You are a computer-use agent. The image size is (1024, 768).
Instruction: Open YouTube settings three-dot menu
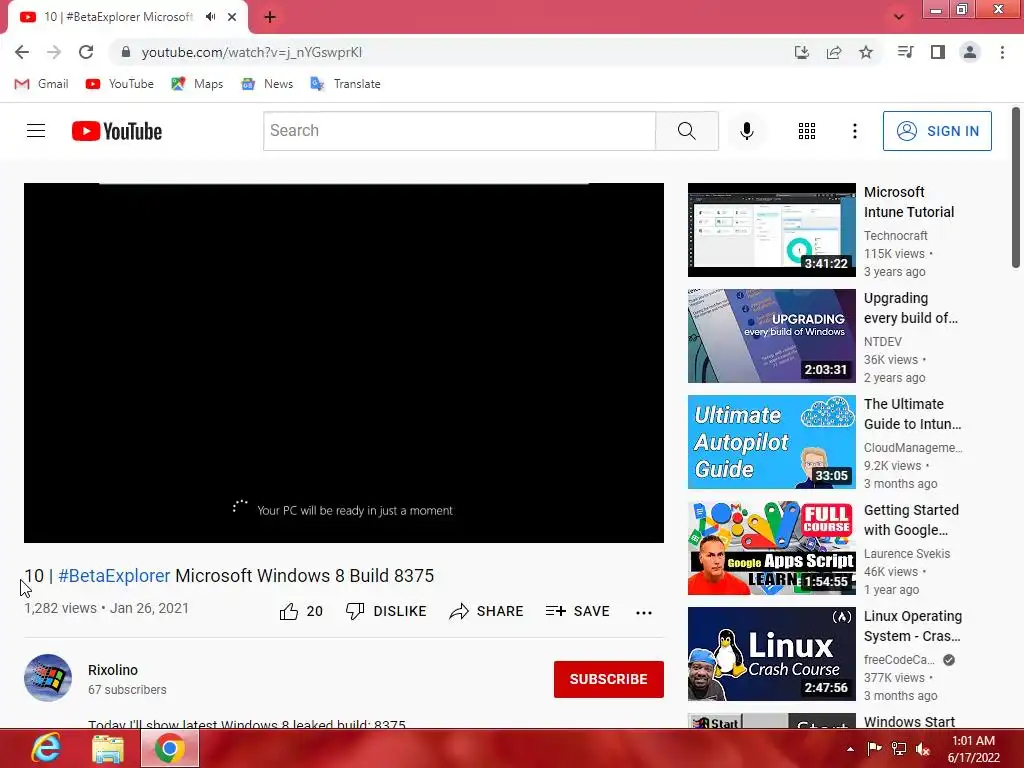(x=855, y=131)
